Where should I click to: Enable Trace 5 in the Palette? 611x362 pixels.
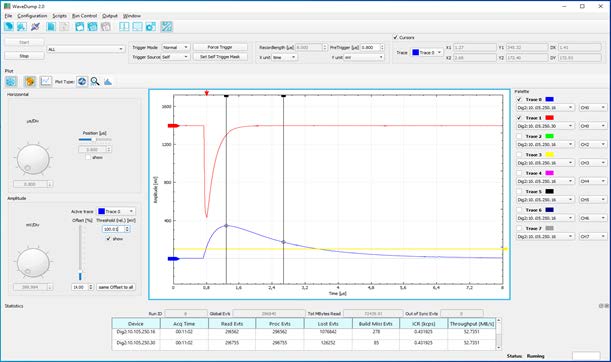pyautogui.click(x=519, y=191)
